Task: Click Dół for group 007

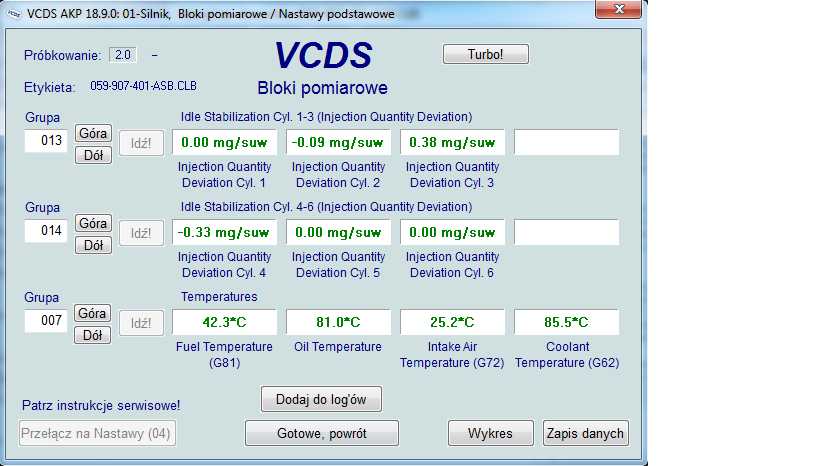Action: point(92,335)
